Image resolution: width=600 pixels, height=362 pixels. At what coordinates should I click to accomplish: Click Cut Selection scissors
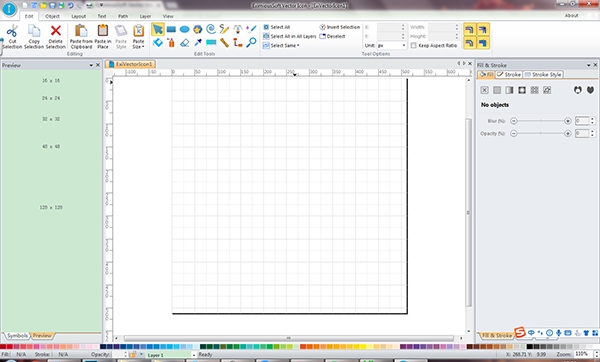[x=12, y=36]
